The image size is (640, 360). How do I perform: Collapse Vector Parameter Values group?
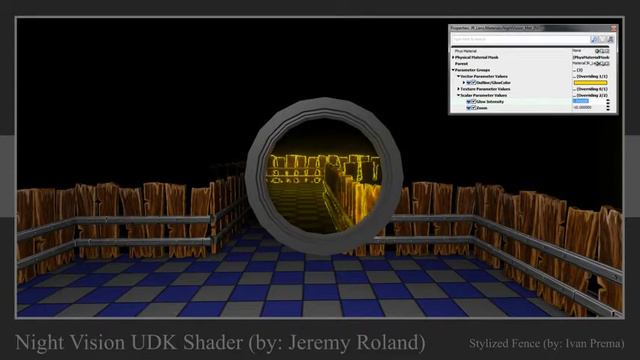(458, 76)
